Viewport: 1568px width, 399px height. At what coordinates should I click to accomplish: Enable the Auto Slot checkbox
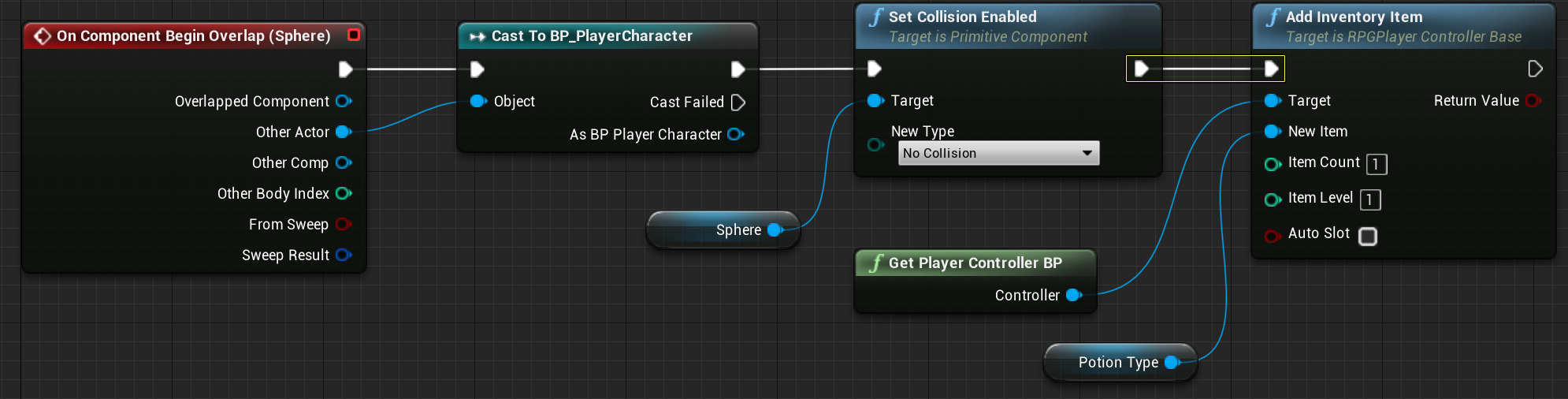tap(1368, 237)
